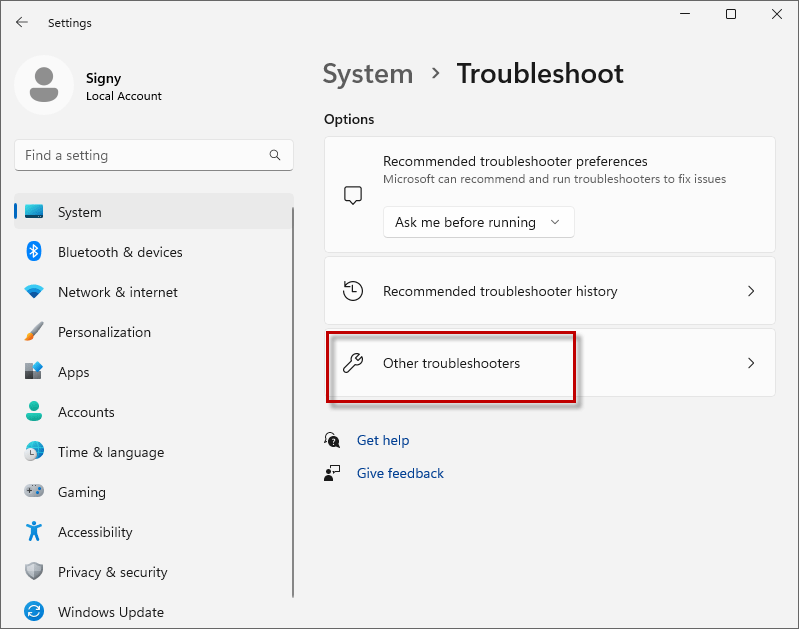Click the Give feedback person icon

click(332, 473)
